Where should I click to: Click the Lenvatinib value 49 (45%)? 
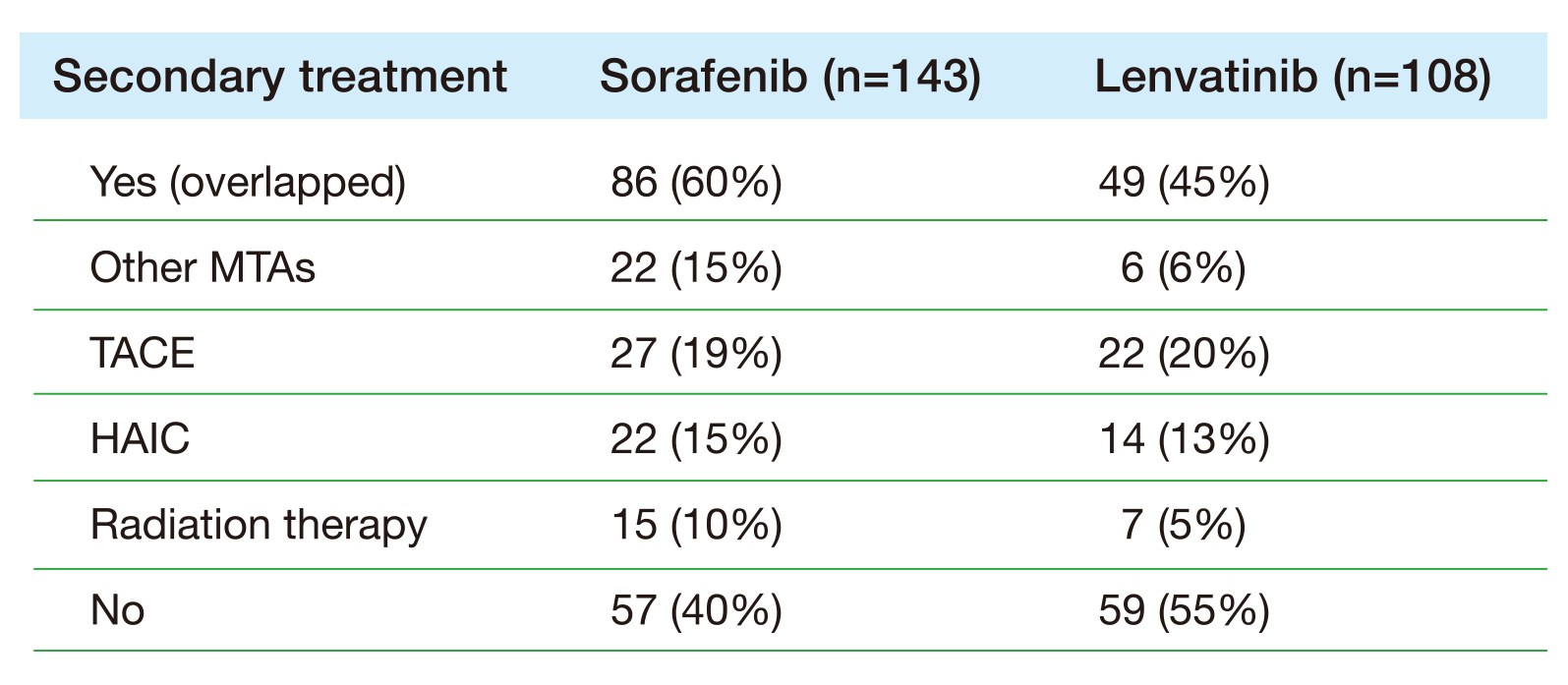1184,182
